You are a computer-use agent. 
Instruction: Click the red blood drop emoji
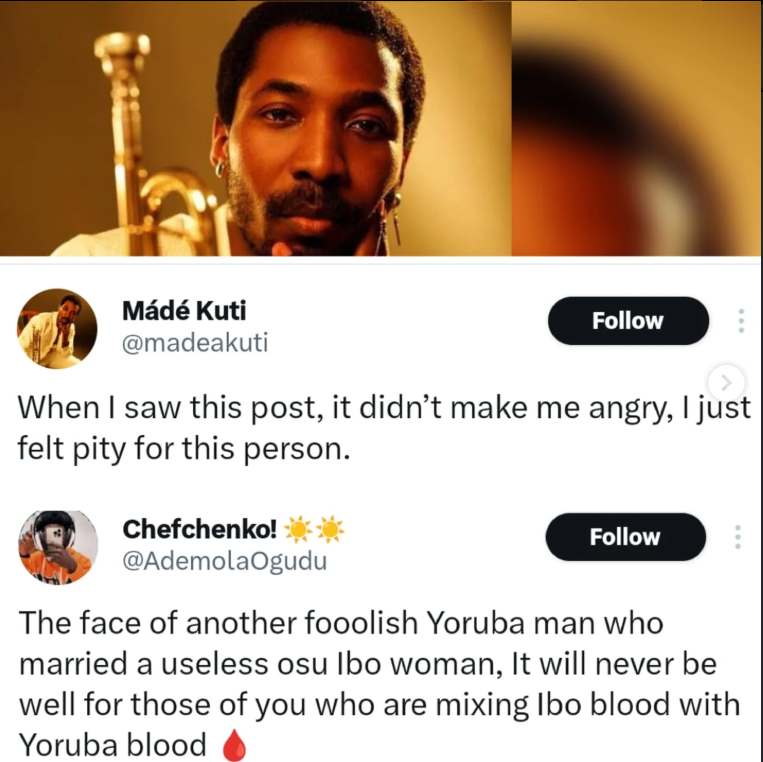click(x=234, y=747)
